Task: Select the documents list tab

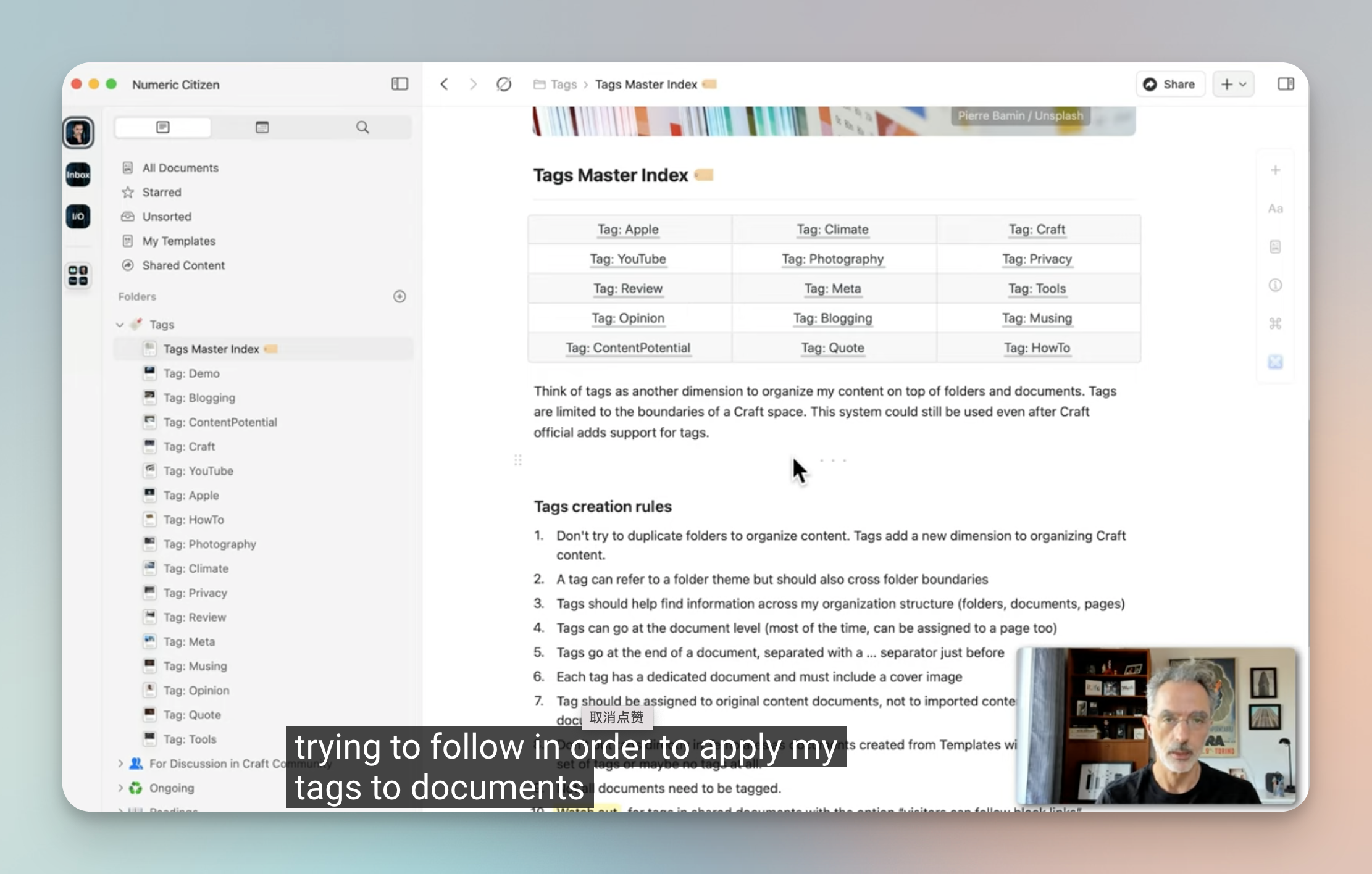Action: (x=163, y=127)
